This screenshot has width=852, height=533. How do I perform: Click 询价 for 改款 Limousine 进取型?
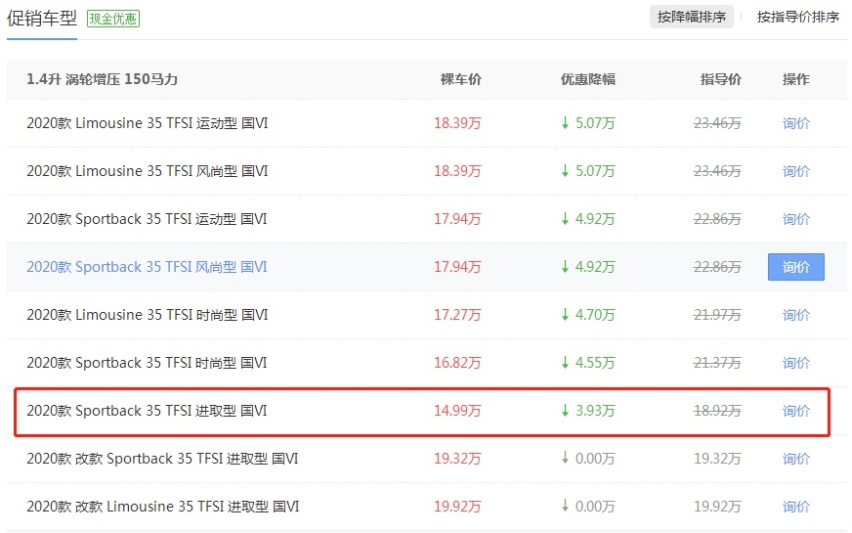click(796, 506)
